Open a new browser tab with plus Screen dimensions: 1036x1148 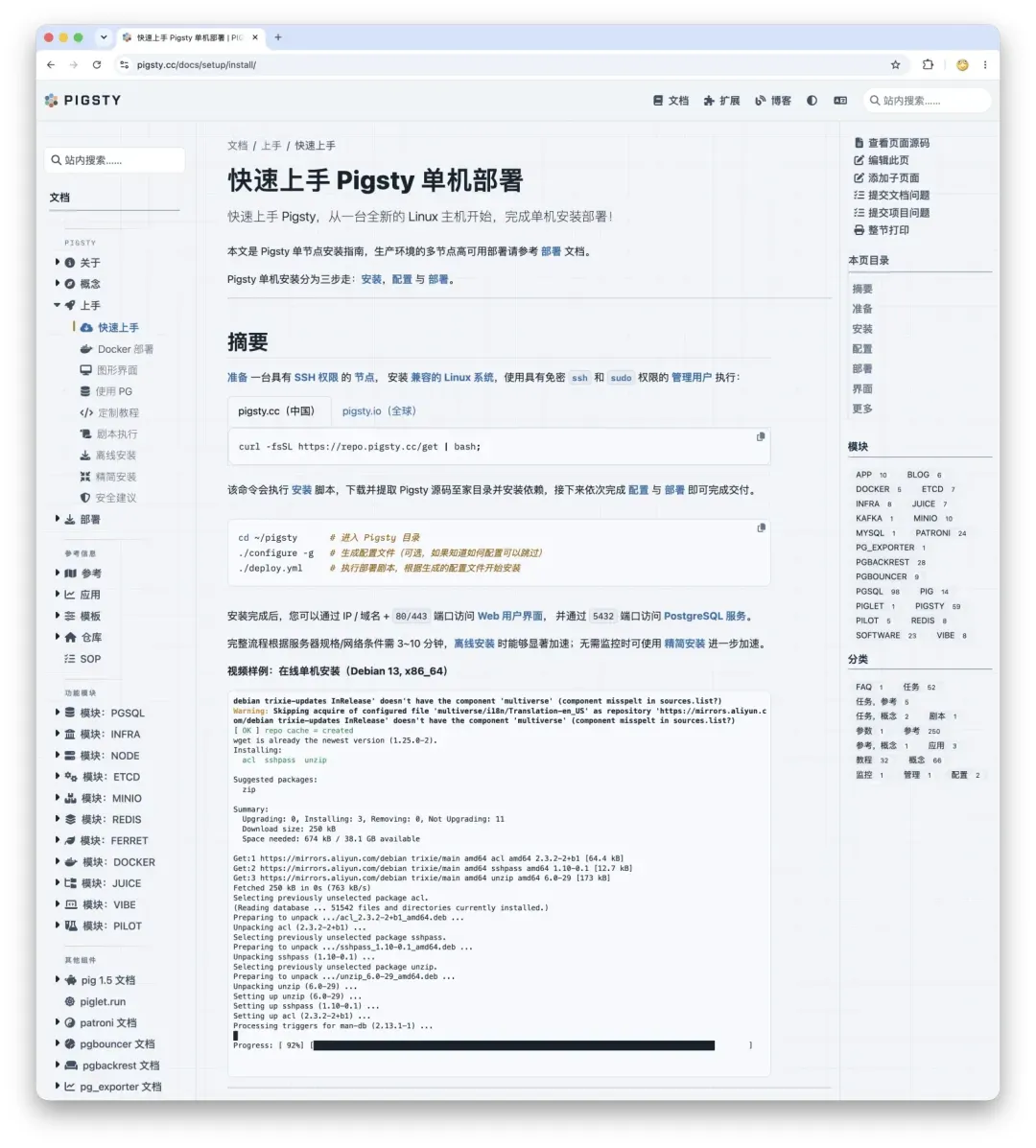[277, 37]
